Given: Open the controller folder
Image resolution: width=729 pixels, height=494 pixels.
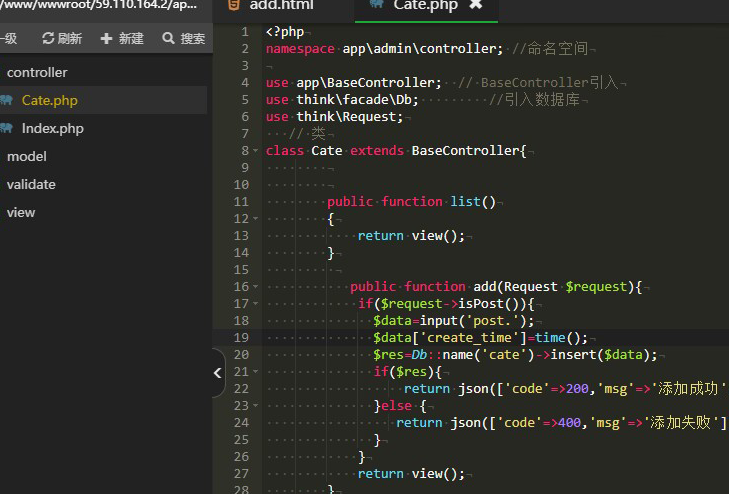Looking at the screenshot, I should tap(37, 72).
